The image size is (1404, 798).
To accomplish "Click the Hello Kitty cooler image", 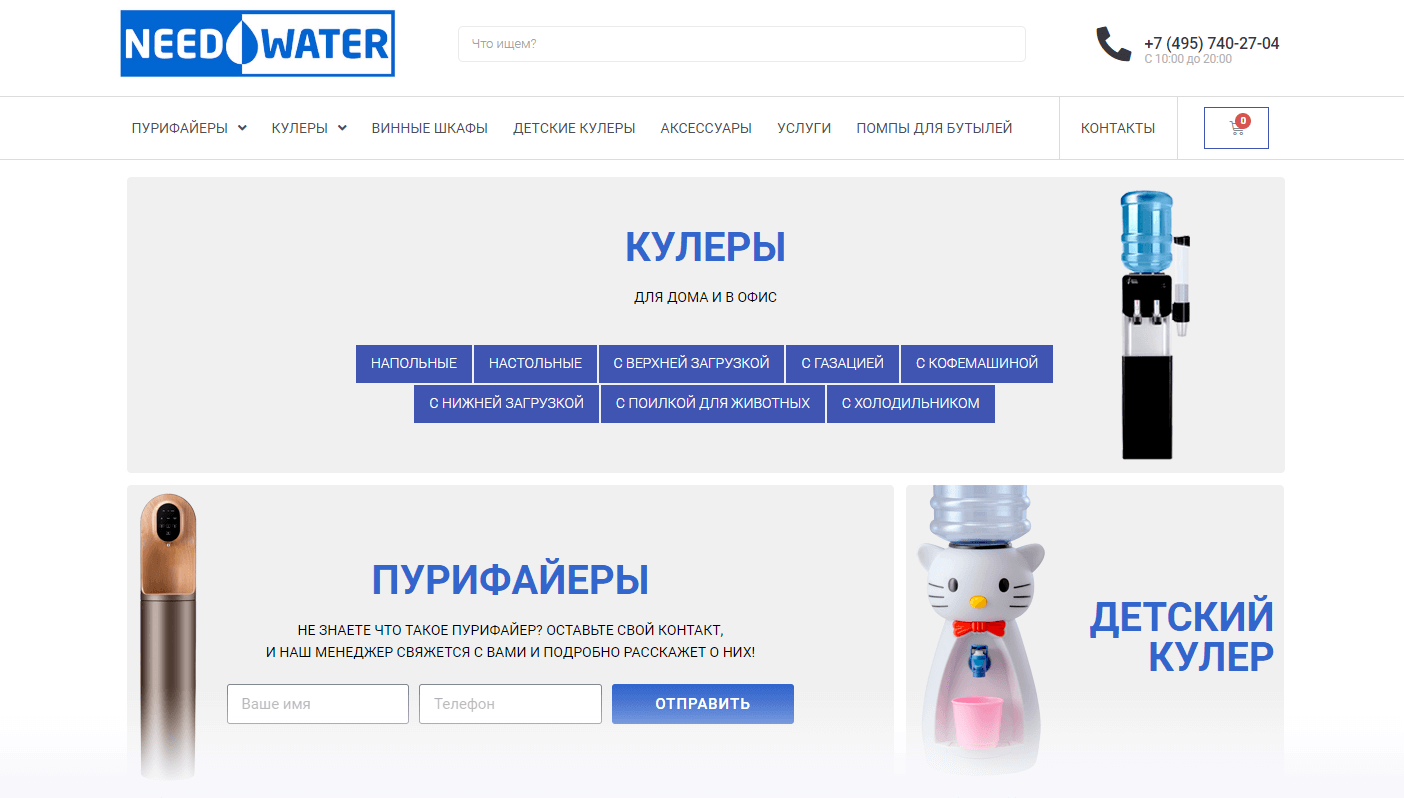I will pyautogui.click(x=980, y=630).
